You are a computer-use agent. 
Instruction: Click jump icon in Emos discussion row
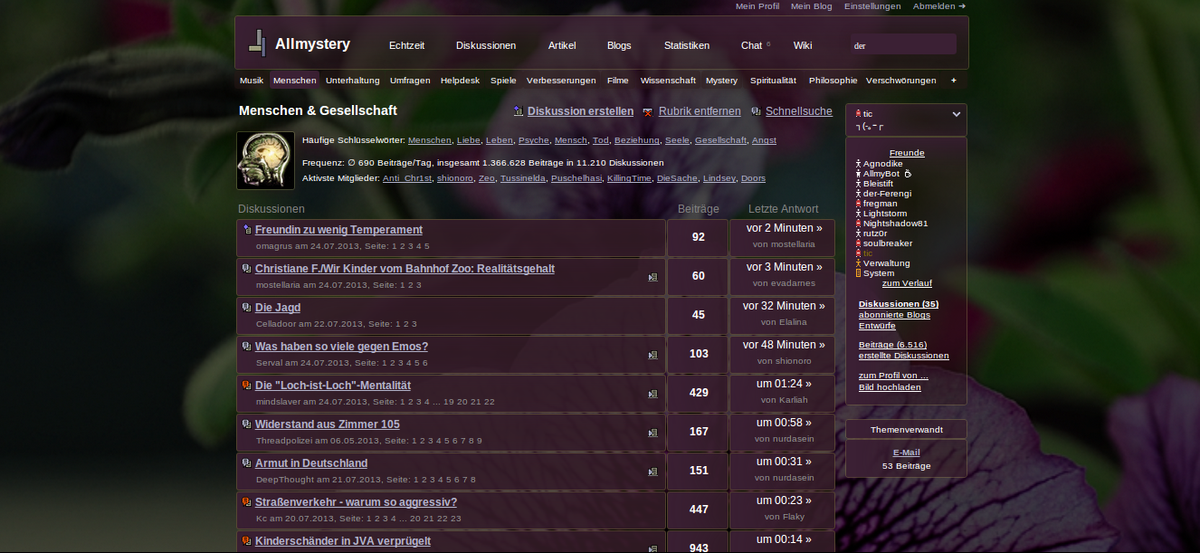click(653, 355)
